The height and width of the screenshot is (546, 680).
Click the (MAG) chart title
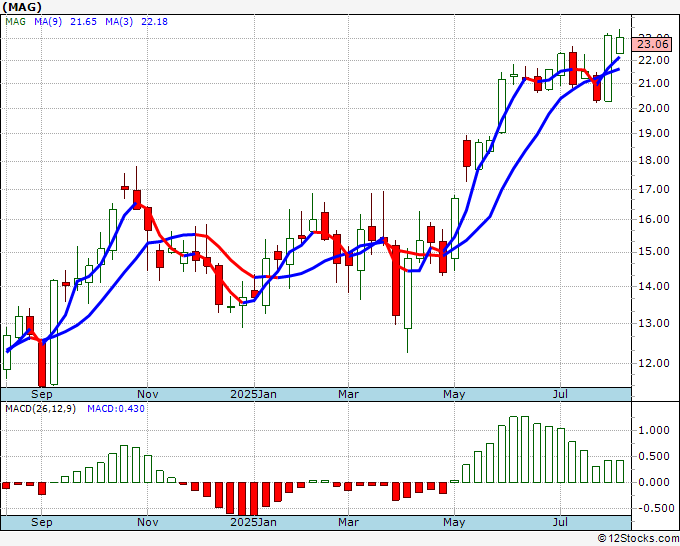22,7
